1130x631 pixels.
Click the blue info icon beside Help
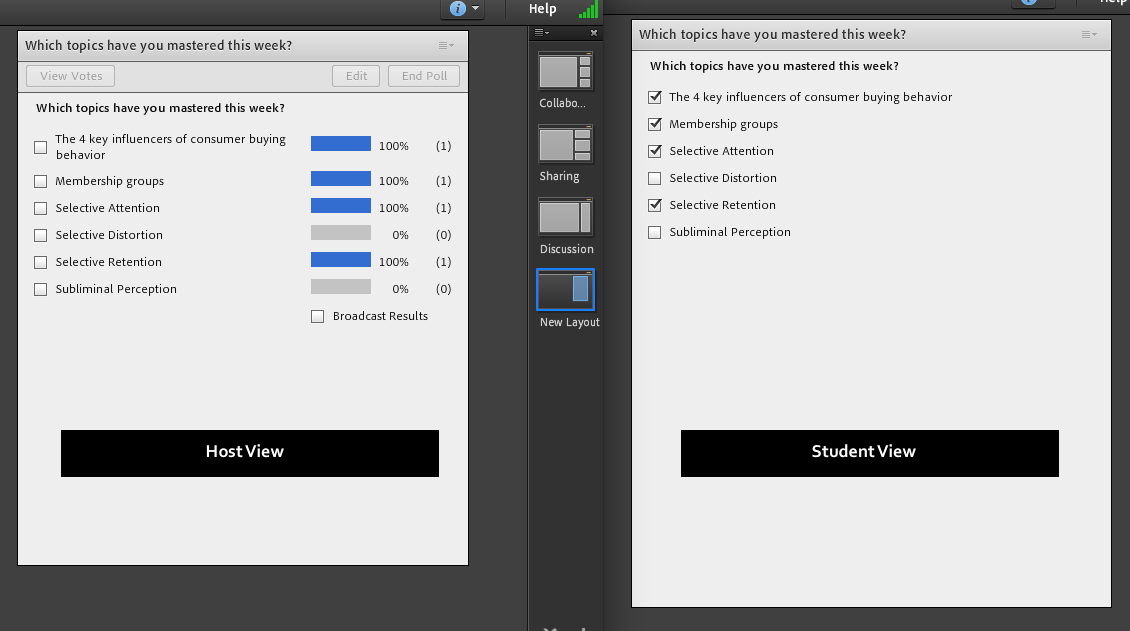458,9
